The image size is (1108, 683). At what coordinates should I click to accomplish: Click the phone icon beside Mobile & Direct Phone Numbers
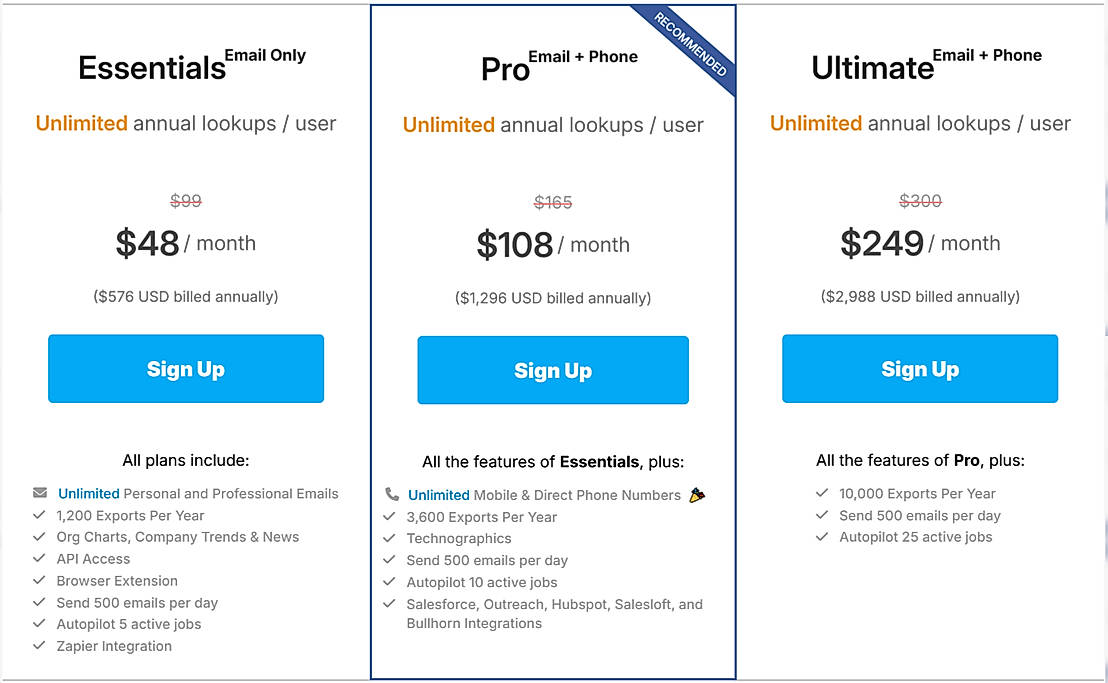pos(391,495)
